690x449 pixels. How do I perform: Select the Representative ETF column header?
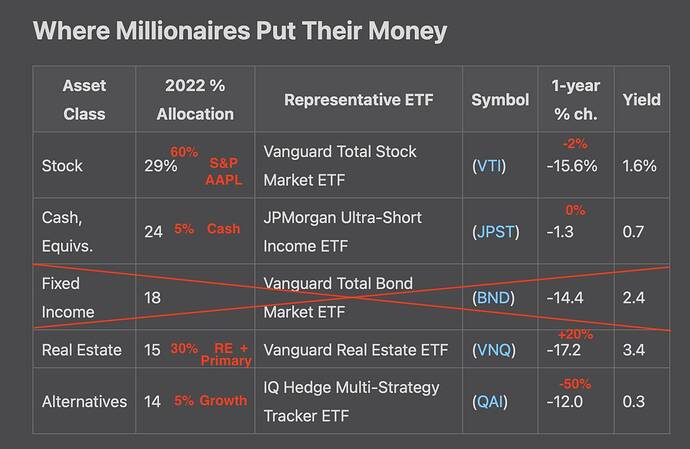coord(359,99)
